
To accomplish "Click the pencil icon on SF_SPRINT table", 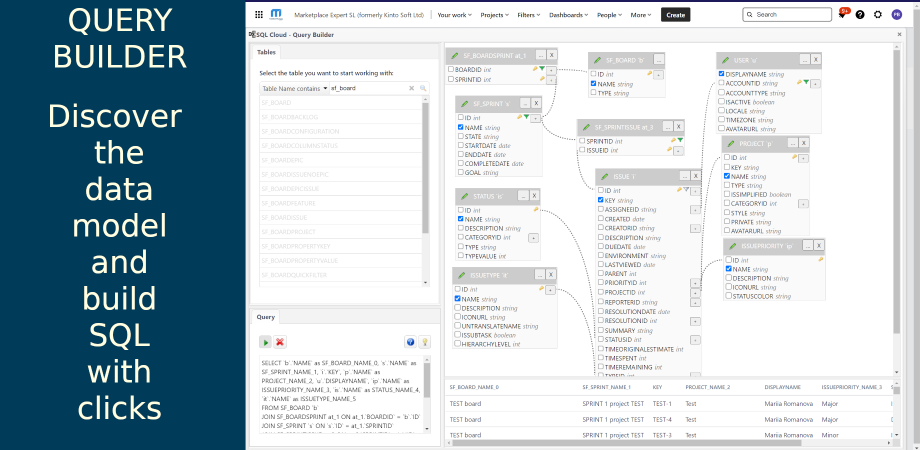I will (463, 103).
